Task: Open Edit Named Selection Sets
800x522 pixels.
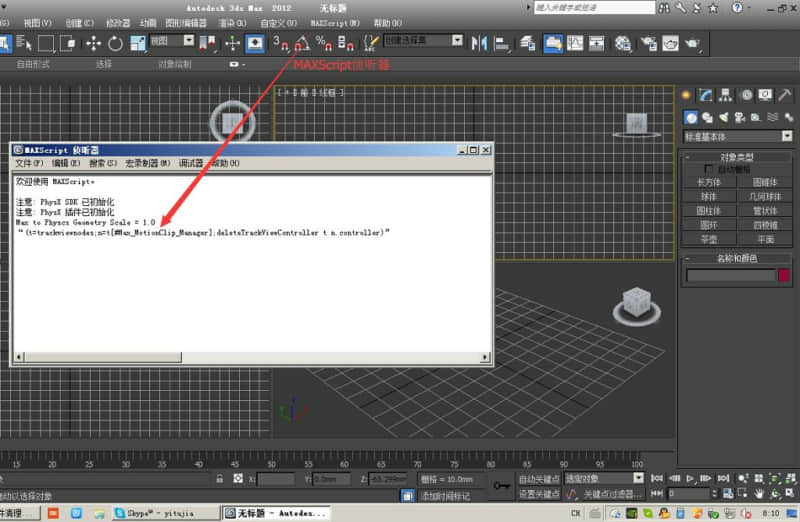Action: point(371,43)
